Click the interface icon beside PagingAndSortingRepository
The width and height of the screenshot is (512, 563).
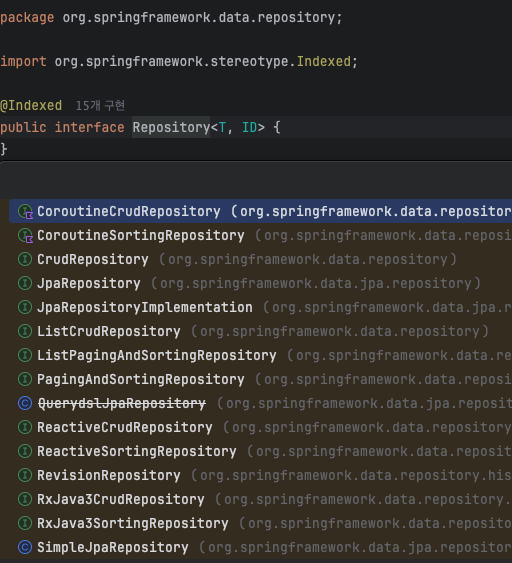click(25, 379)
